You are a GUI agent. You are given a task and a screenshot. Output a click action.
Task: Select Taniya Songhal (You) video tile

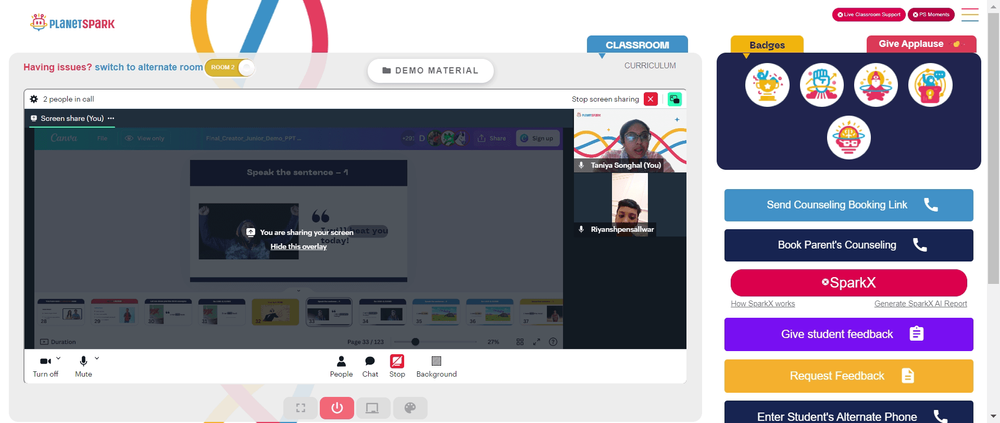click(x=630, y=140)
